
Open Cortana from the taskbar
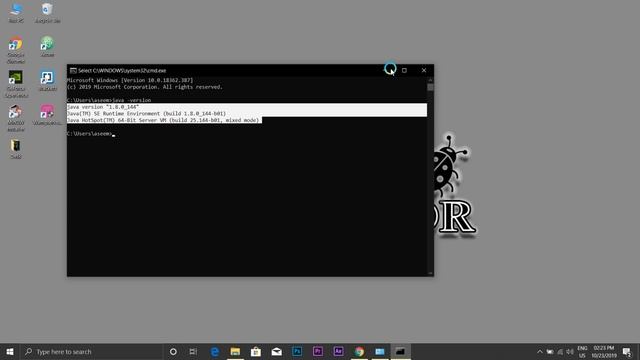pyautogui.click(x=173, y=351)
